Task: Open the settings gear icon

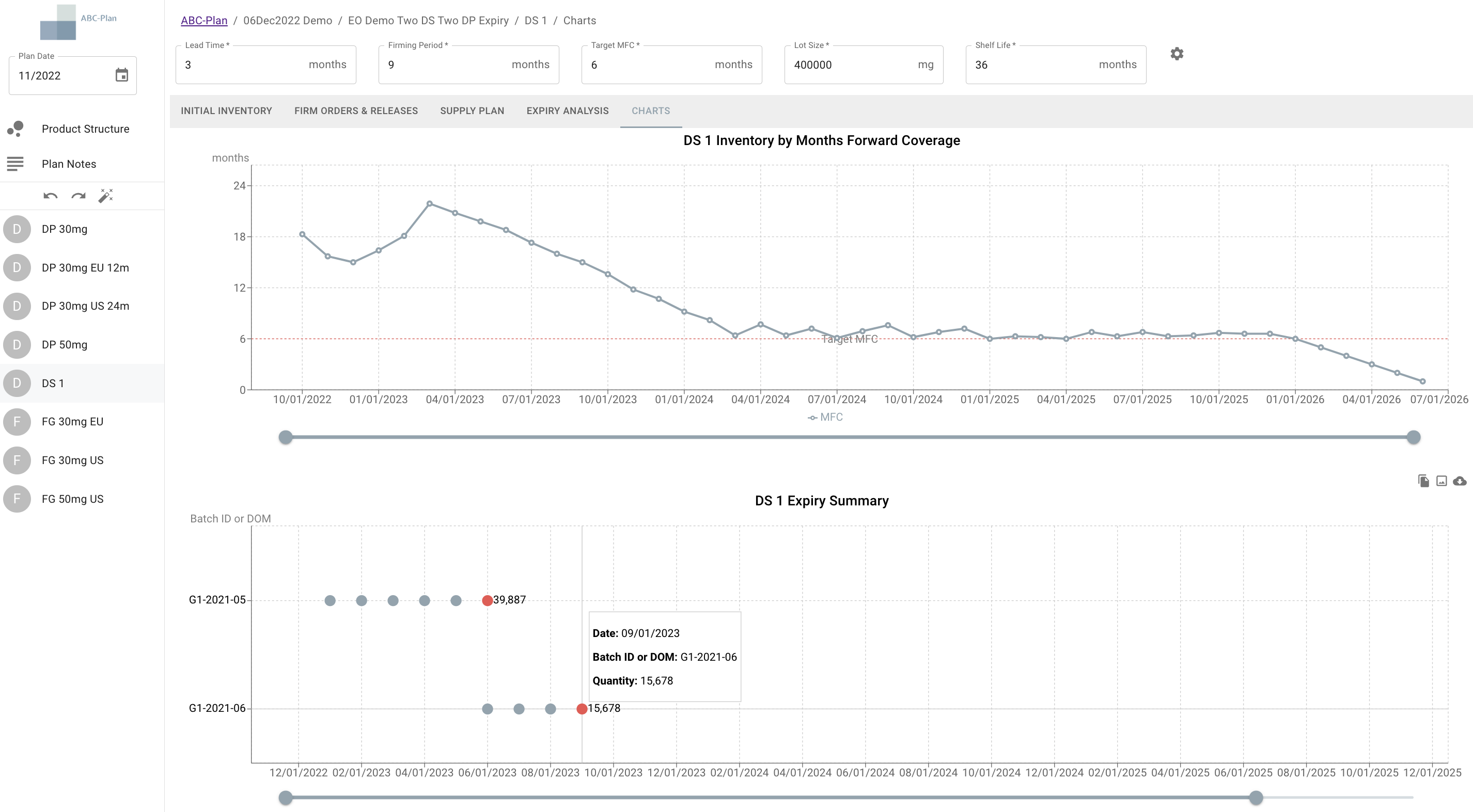Action: (x=1176, y=54)
